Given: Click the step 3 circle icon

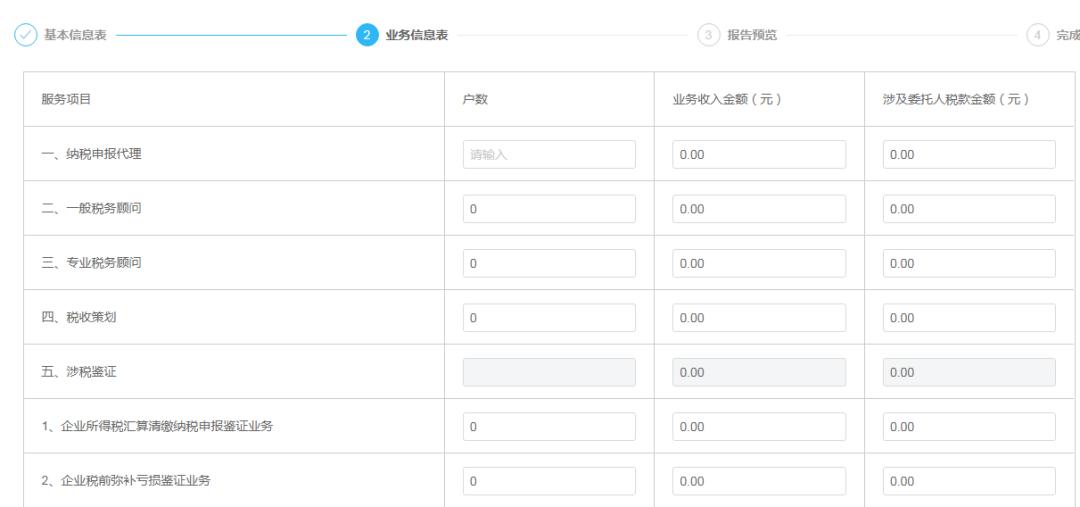Looking at the screenshot, I should pos(708,35).
